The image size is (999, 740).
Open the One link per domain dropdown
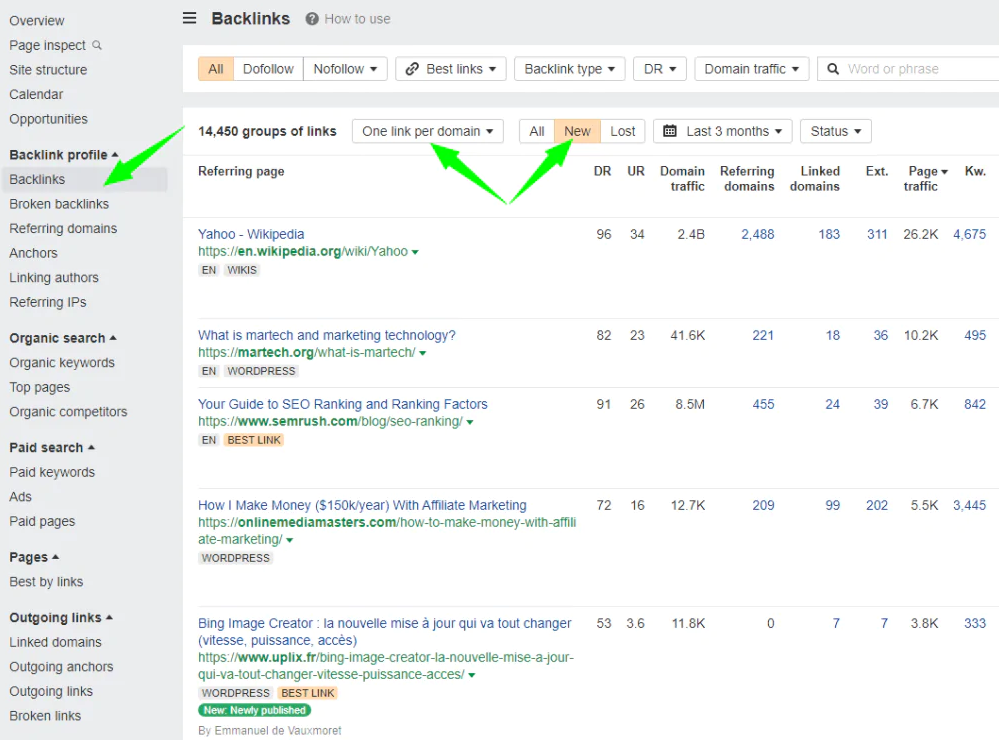(427, 131)
